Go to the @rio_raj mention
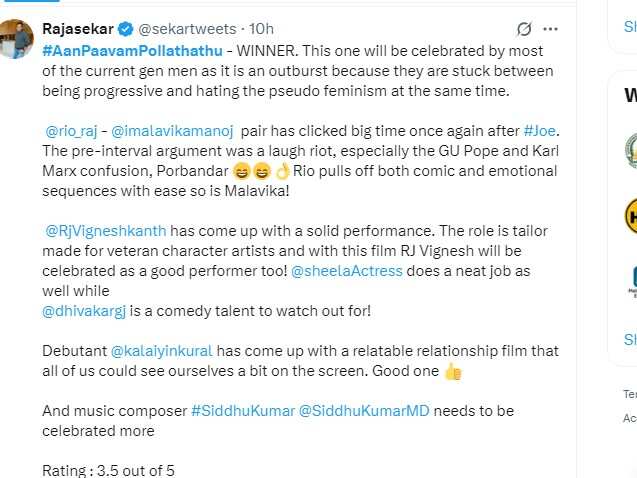The width and height of the screenshot is (637, 478). click(x=72, y=130)
